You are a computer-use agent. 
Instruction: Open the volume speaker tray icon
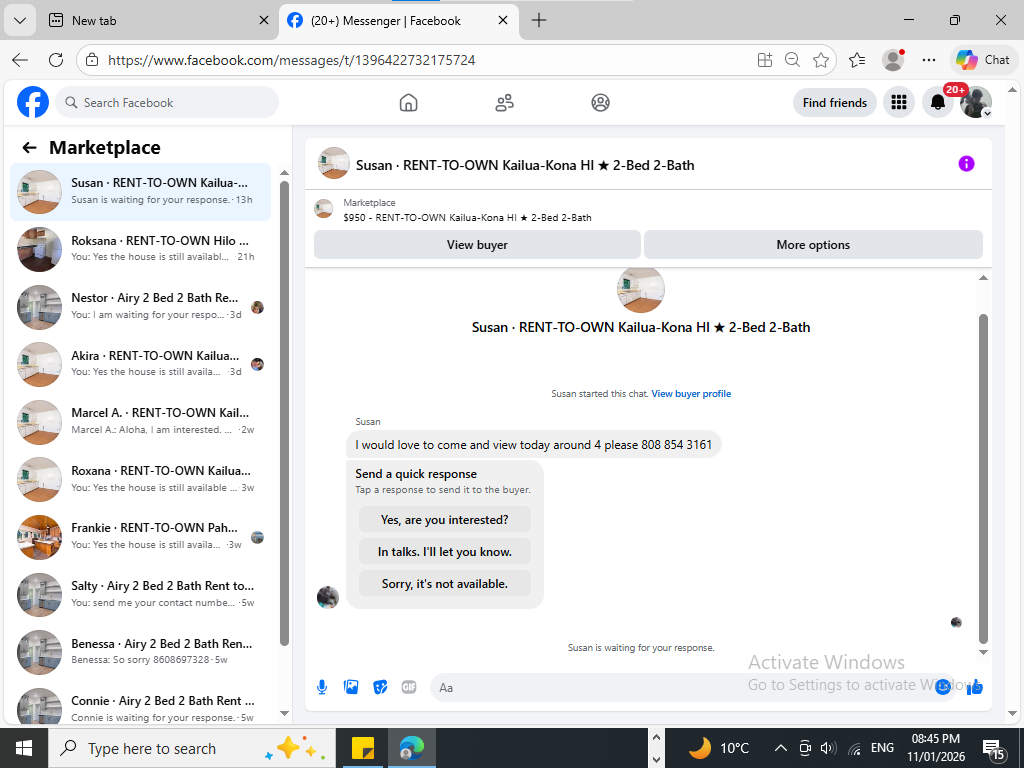click(x=828, y=748)
